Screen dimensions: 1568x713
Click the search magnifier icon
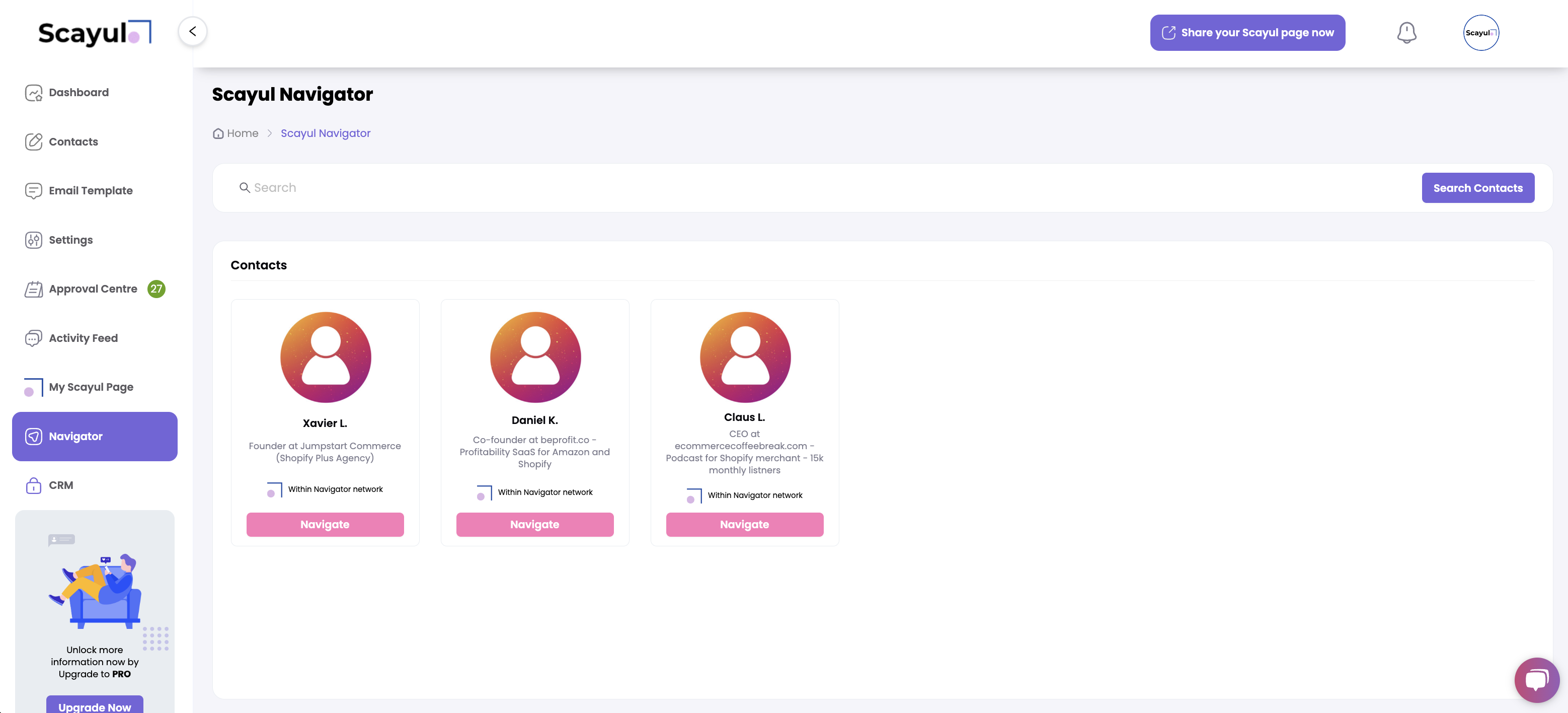pyautogui.click(x=245, y=187)
